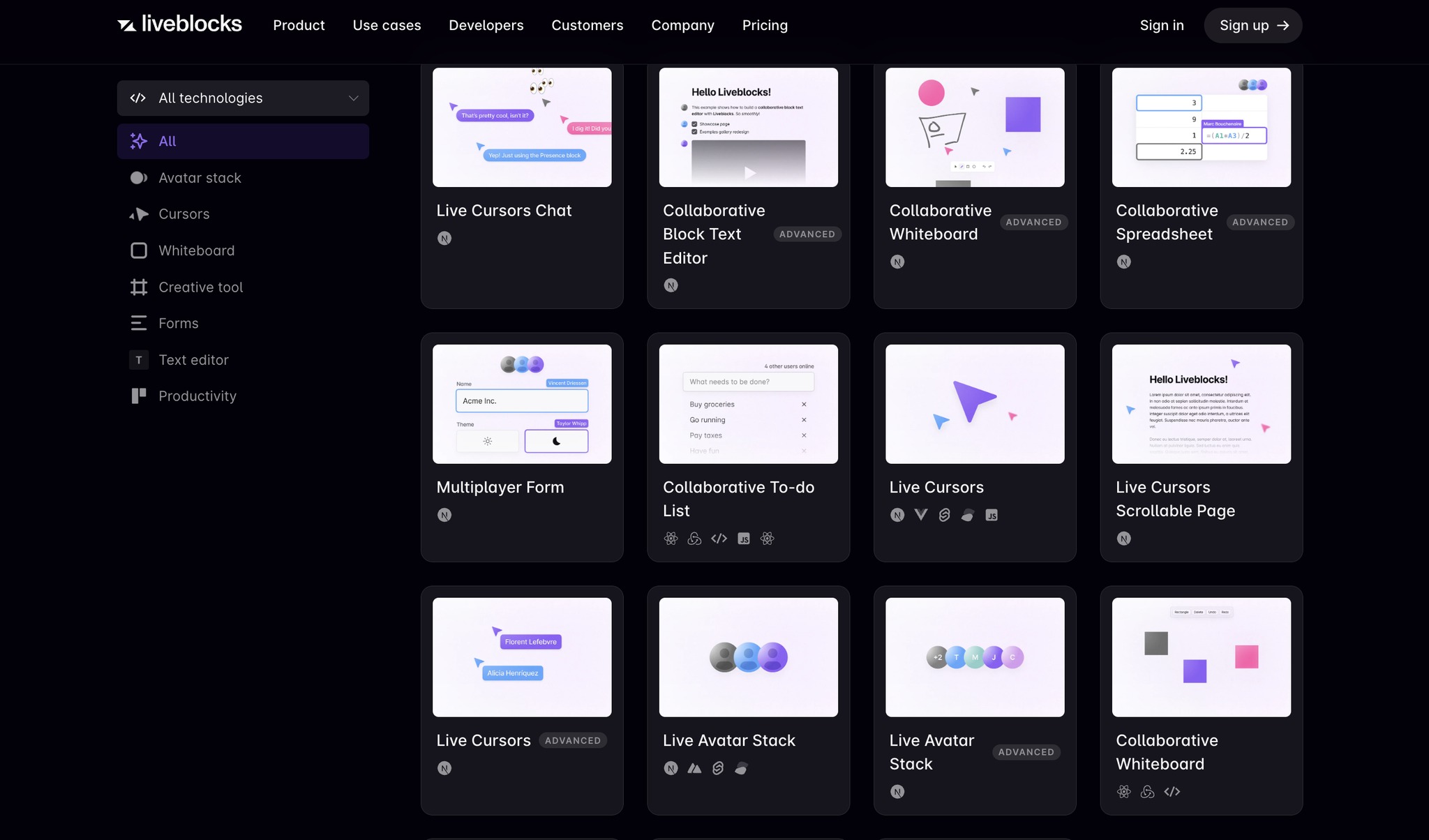
Task: Click Redux icon on bottom Collaborative Whiteboard card
Action: pos(1147,792)
